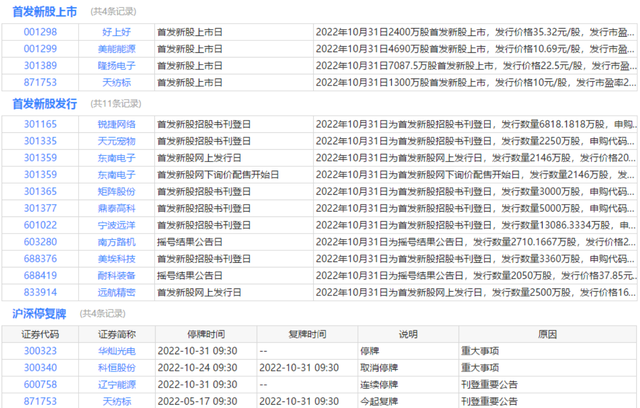
Task: Open stock code 301377 link
Action: click(x=40, y=208)
